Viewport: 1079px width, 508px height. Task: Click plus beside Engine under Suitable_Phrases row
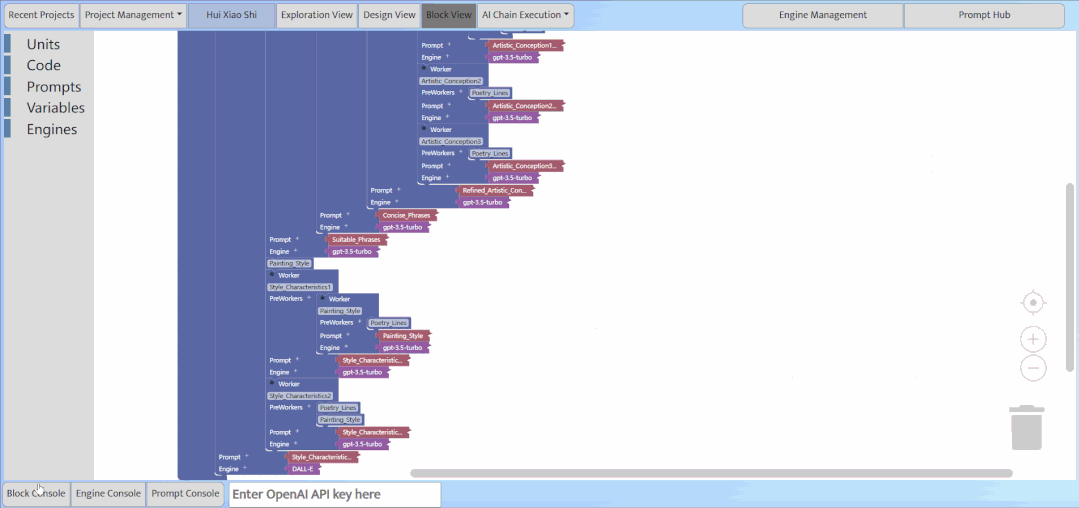click(x=296, y=251)
